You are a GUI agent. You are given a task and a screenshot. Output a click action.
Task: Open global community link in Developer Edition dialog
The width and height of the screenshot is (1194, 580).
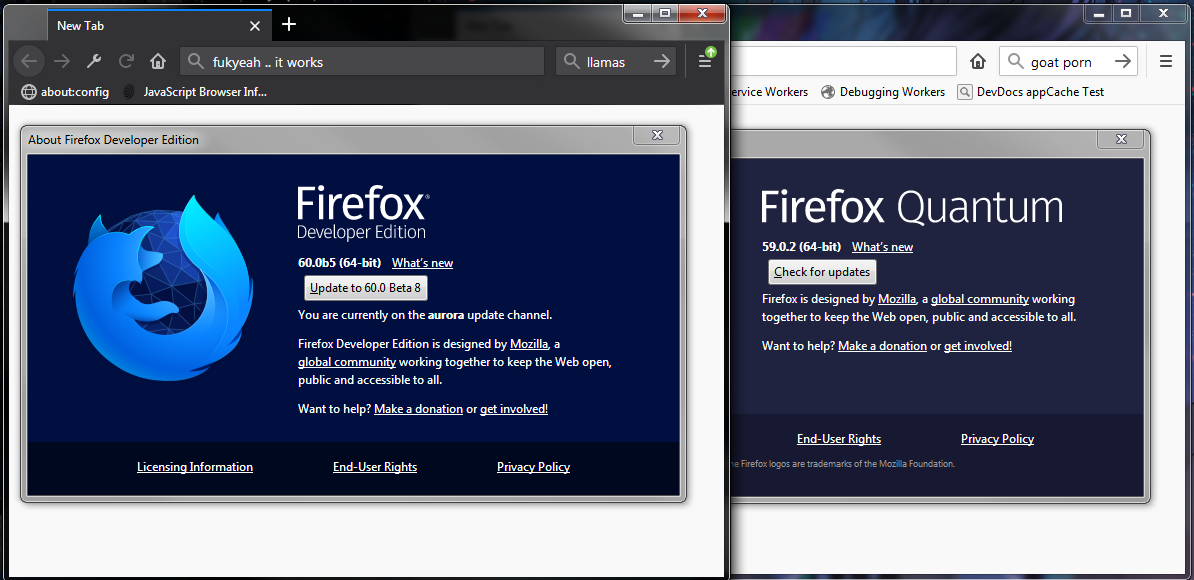click(x=347, y=362)
